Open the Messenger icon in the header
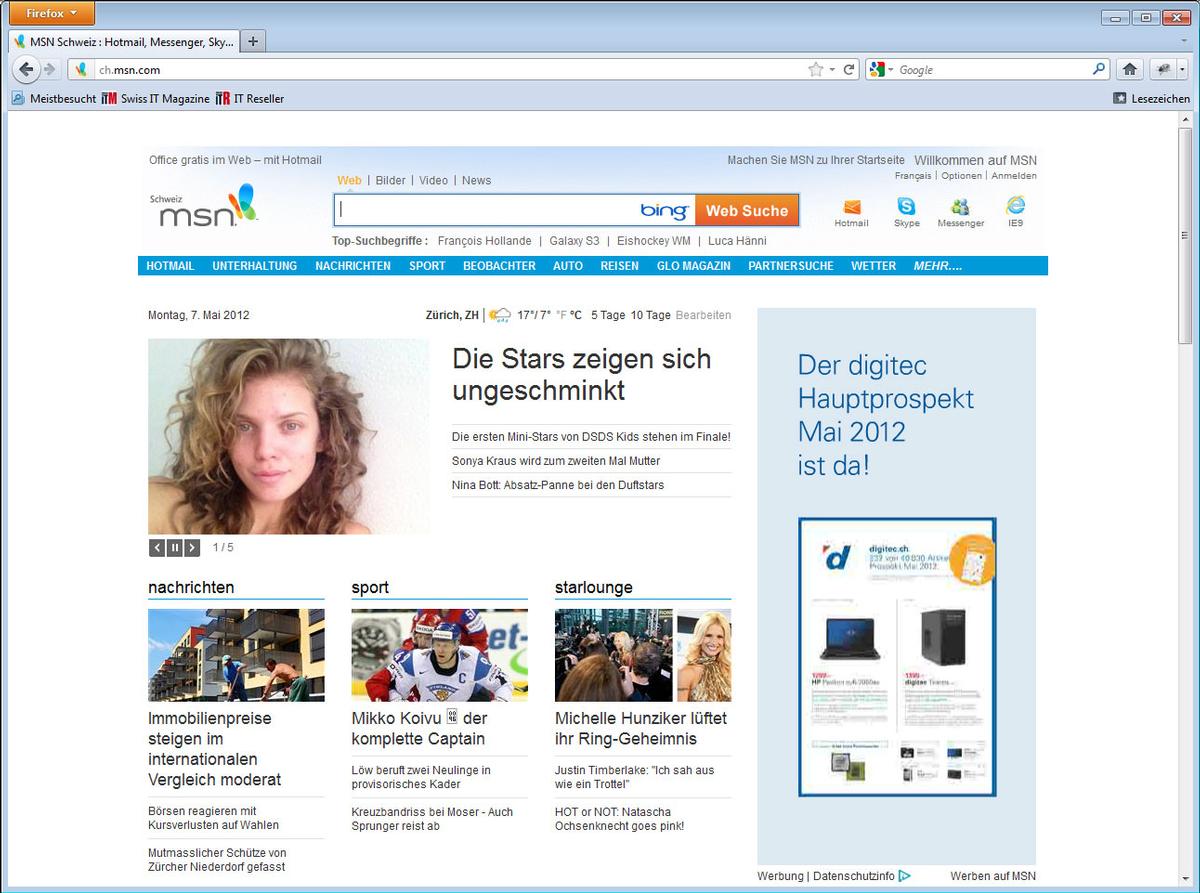Viewport: 1200px width, 893px height. pos(961,206)
